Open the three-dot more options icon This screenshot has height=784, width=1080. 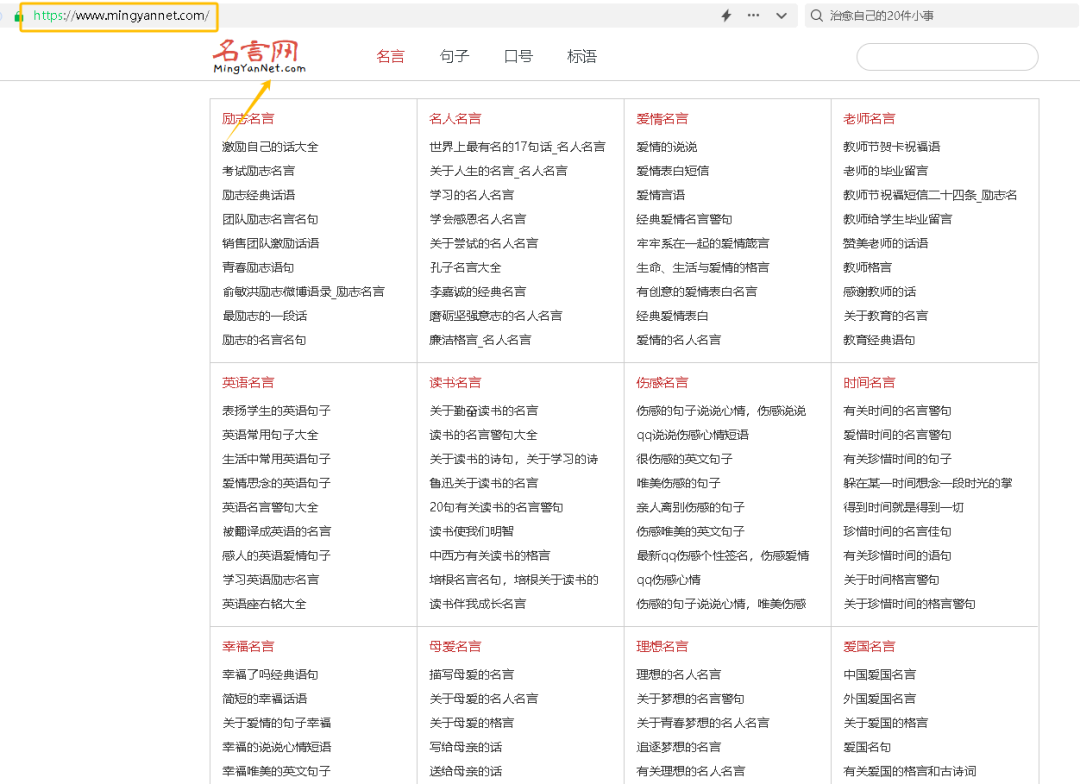tap(754, 15)
